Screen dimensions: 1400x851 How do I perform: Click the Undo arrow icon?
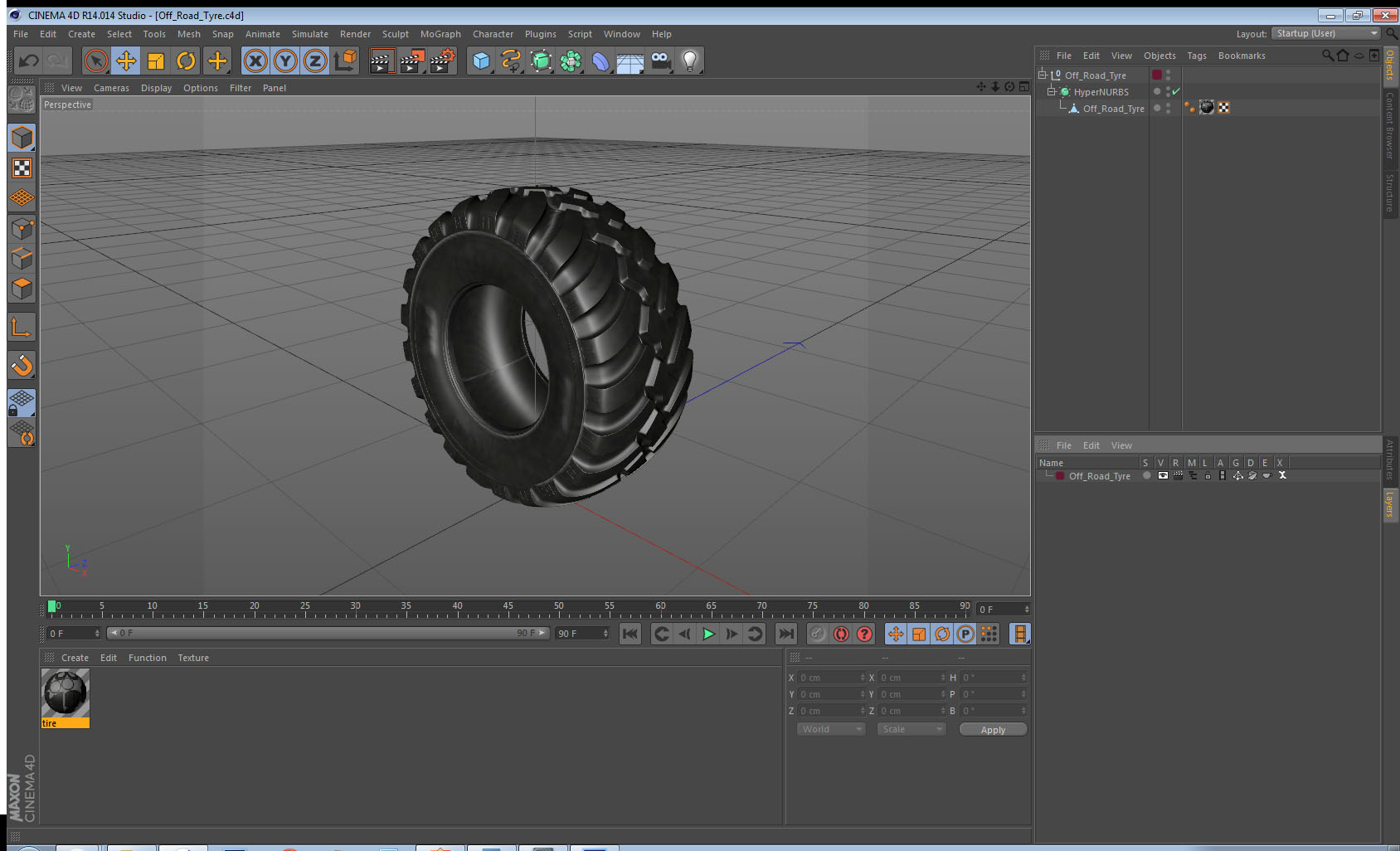coord(29,61)
